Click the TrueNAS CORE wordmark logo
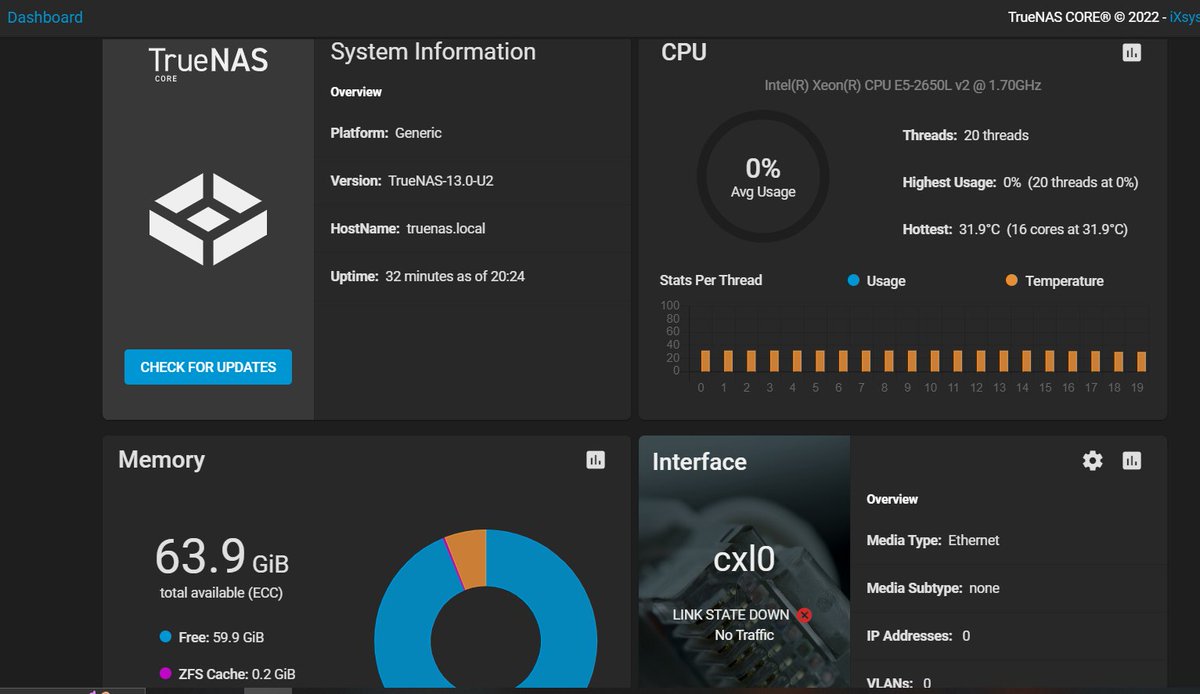 [x=207, y=62]
